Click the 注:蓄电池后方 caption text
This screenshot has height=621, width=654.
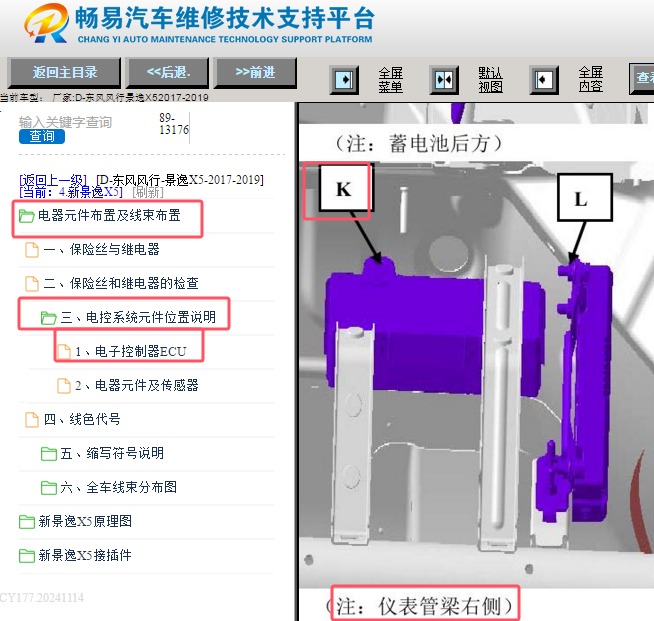coord(418,144)
